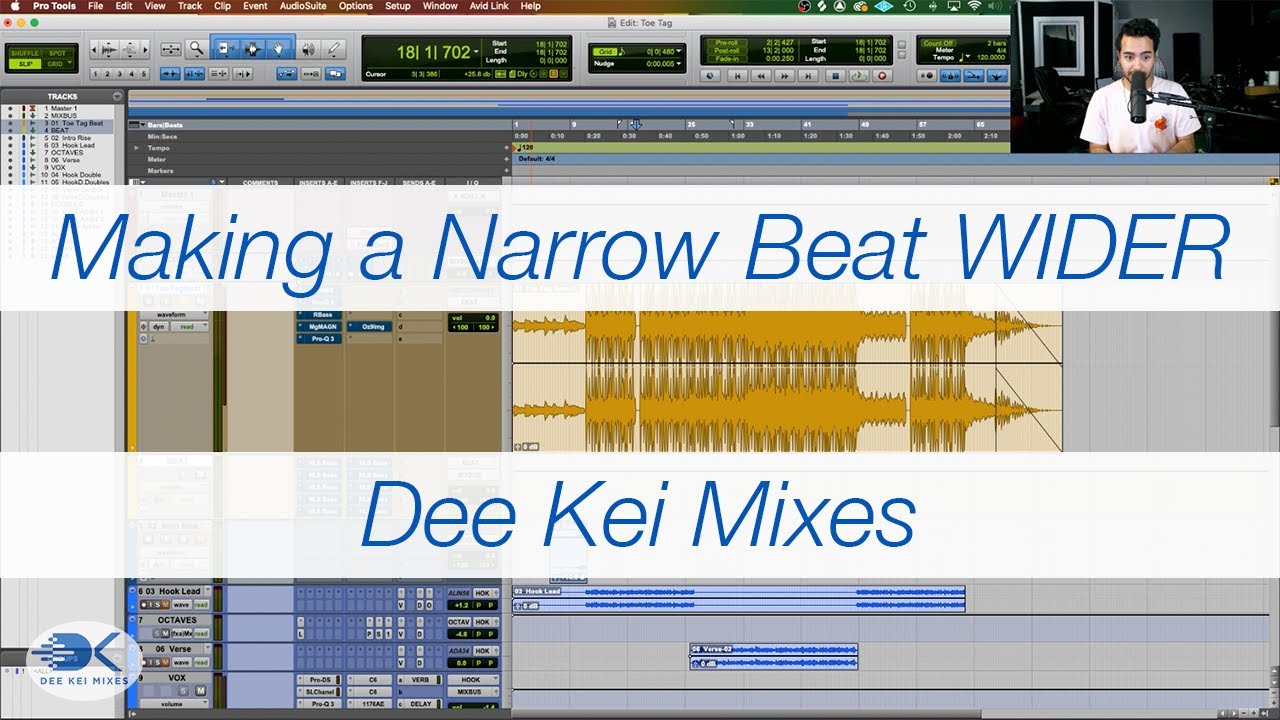Select the Scrubber speaker tool

[x=309, y=48]
